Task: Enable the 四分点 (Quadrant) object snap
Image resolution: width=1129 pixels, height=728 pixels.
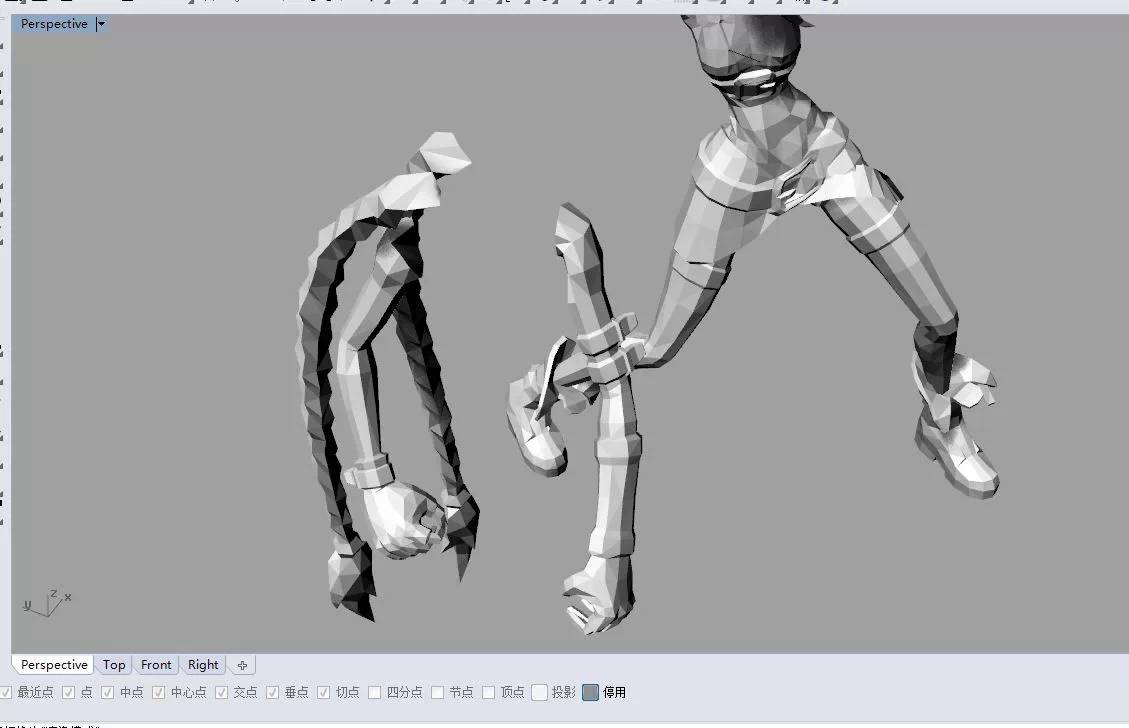Action: click(x=373, y=691)
